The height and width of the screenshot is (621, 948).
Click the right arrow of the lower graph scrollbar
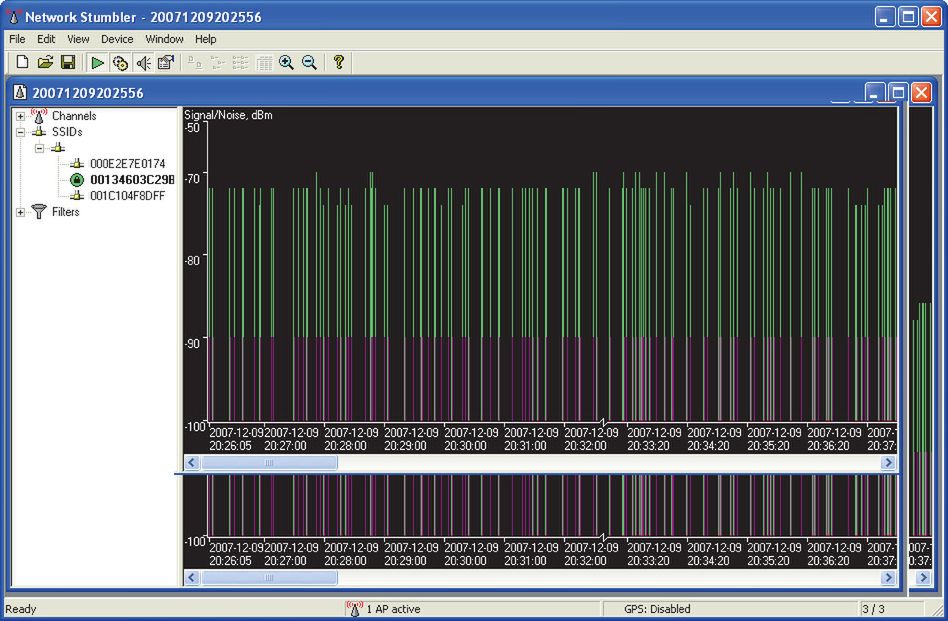tap(888, 577)
